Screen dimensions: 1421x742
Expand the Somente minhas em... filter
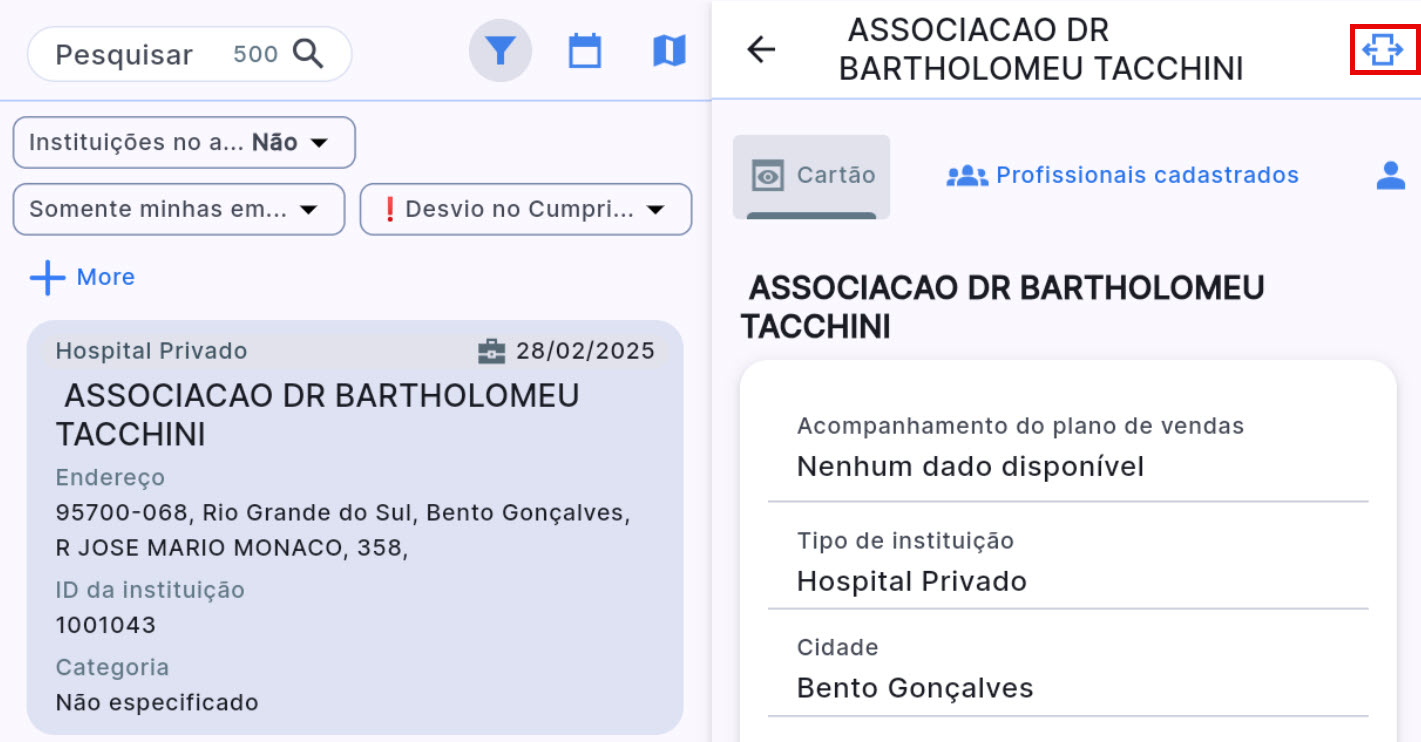tap(178, 209)
